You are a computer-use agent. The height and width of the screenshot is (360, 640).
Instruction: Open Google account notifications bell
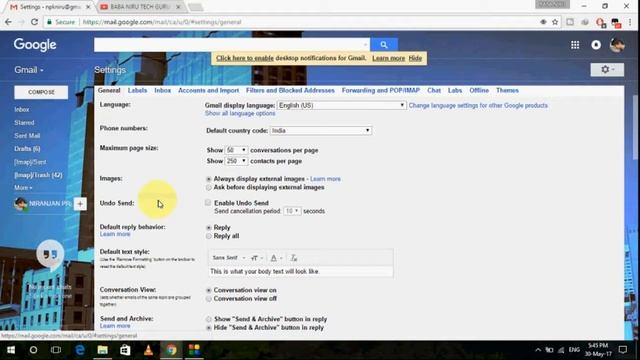coord(596,45)
